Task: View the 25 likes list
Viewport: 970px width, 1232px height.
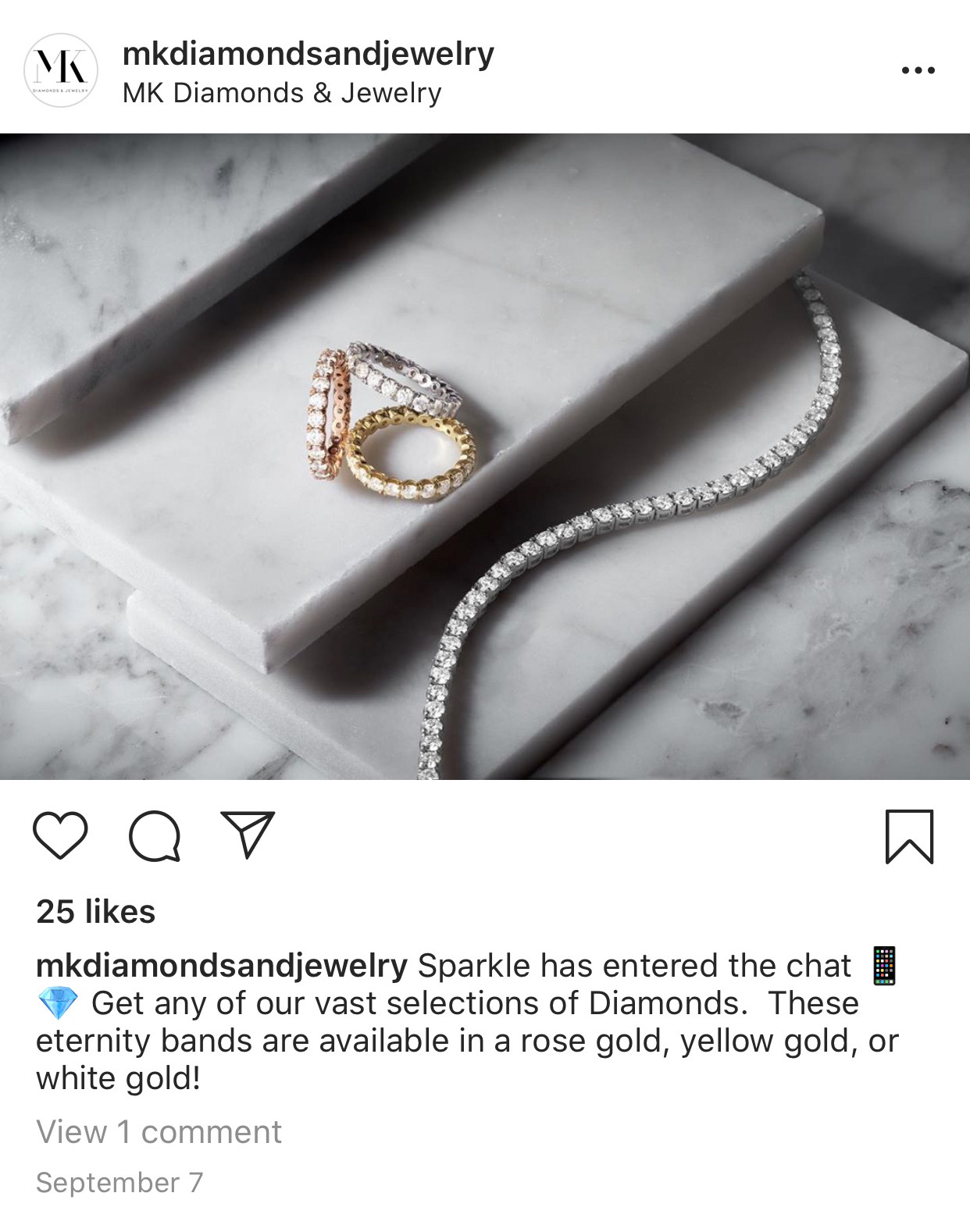Action: tap(96, 912)
